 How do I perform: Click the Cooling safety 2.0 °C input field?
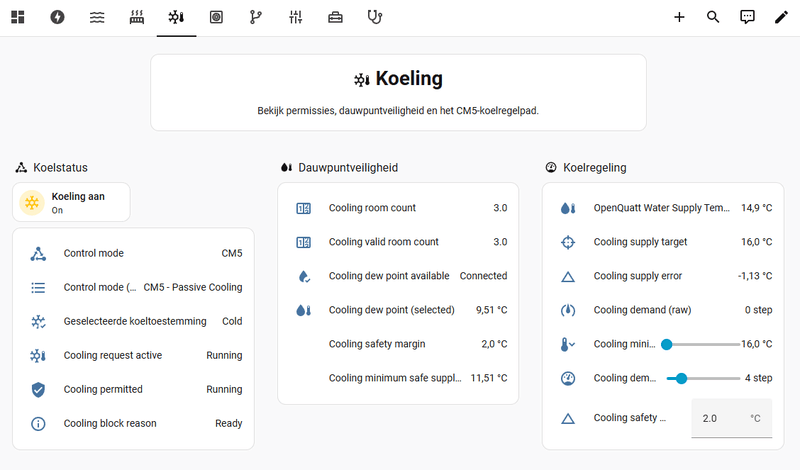(732, 418)
